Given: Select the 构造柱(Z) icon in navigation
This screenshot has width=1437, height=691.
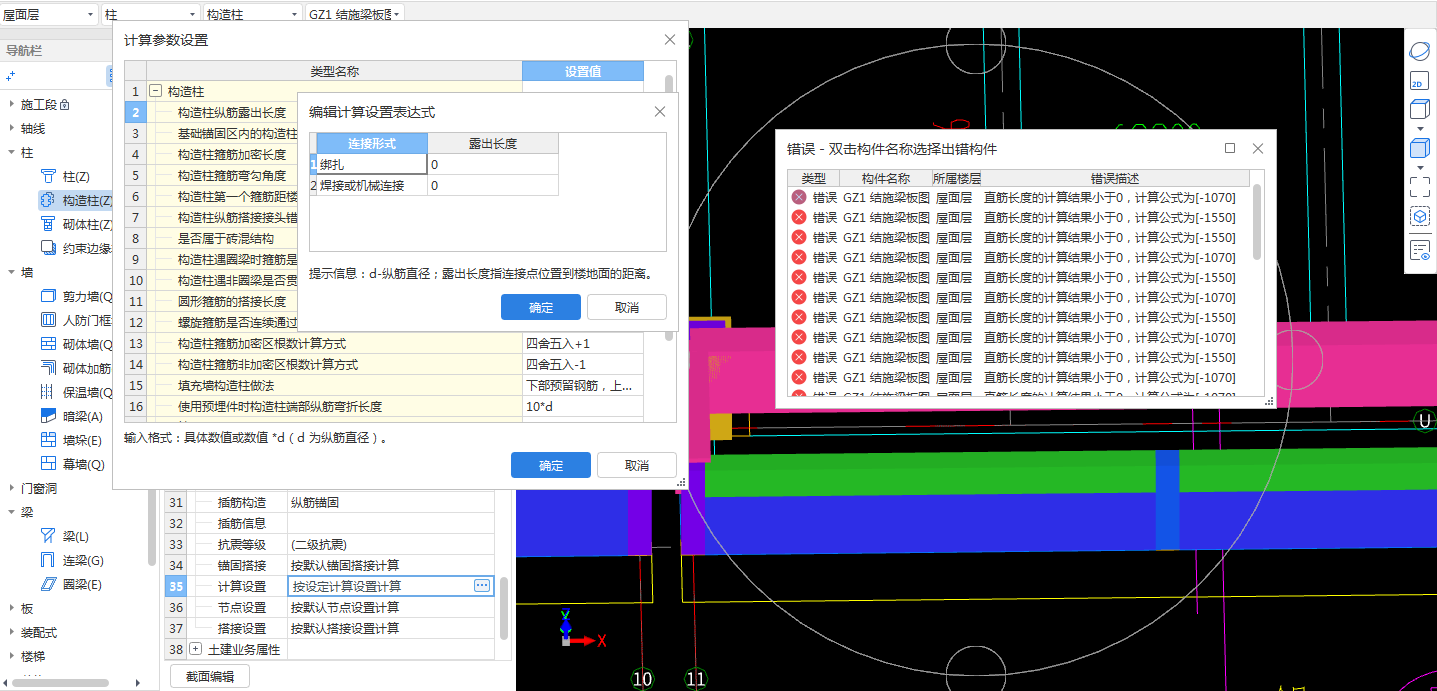Looking at the screenshot, I should point(48,200).
